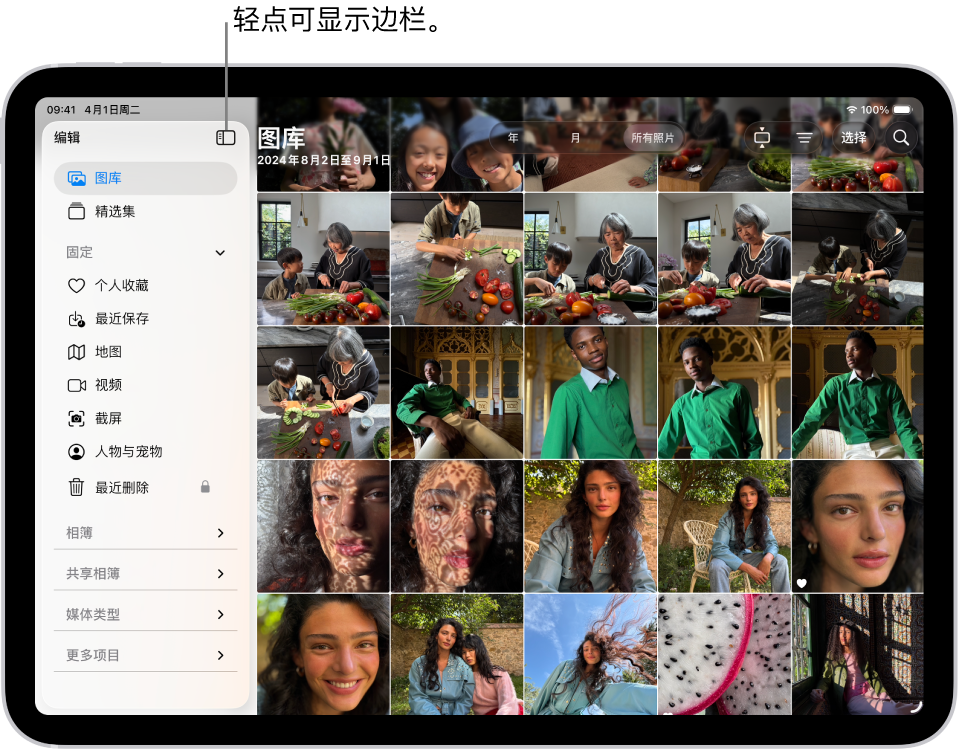Collapse the 固定 section chevron
This screenshot has height=753, width=960.
(x=220, y=252)
